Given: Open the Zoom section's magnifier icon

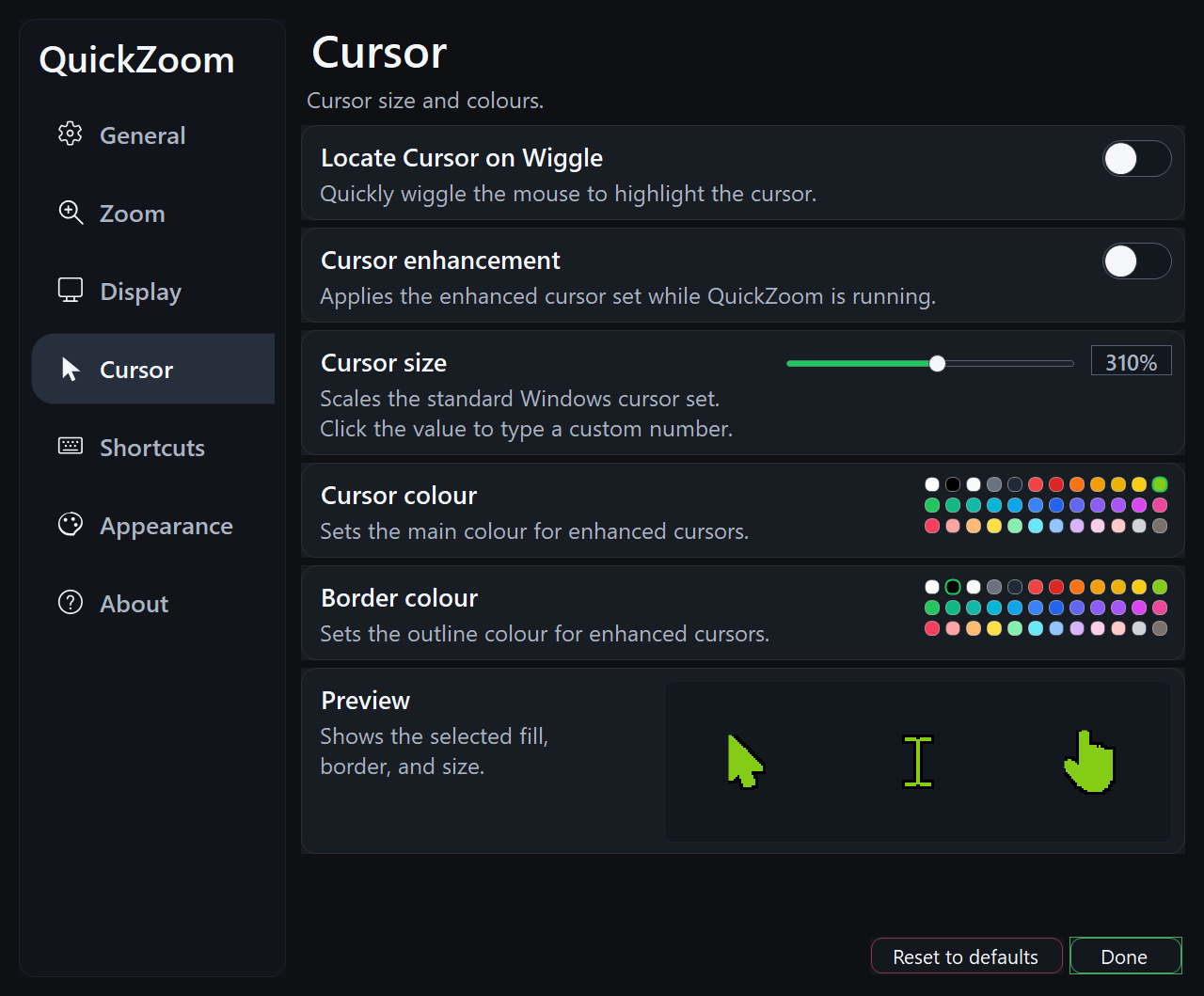Looking at the screenshot, I should (x=71, y=213).
